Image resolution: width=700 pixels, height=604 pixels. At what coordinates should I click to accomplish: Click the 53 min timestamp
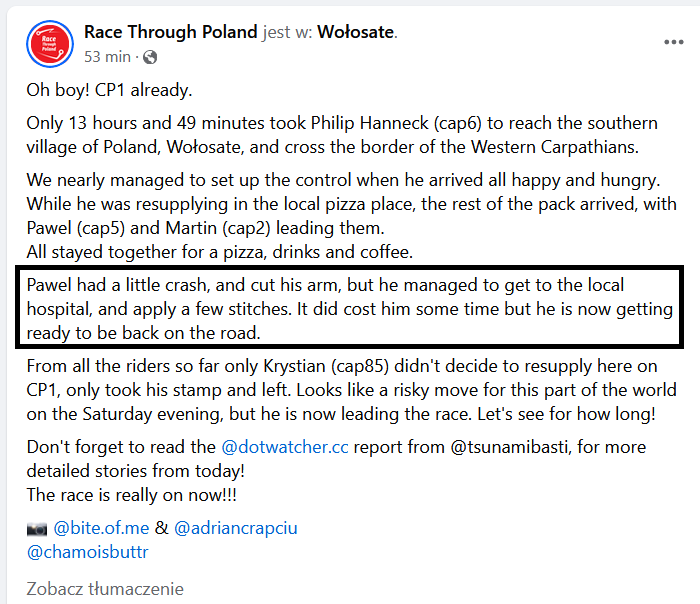(107, 57)
